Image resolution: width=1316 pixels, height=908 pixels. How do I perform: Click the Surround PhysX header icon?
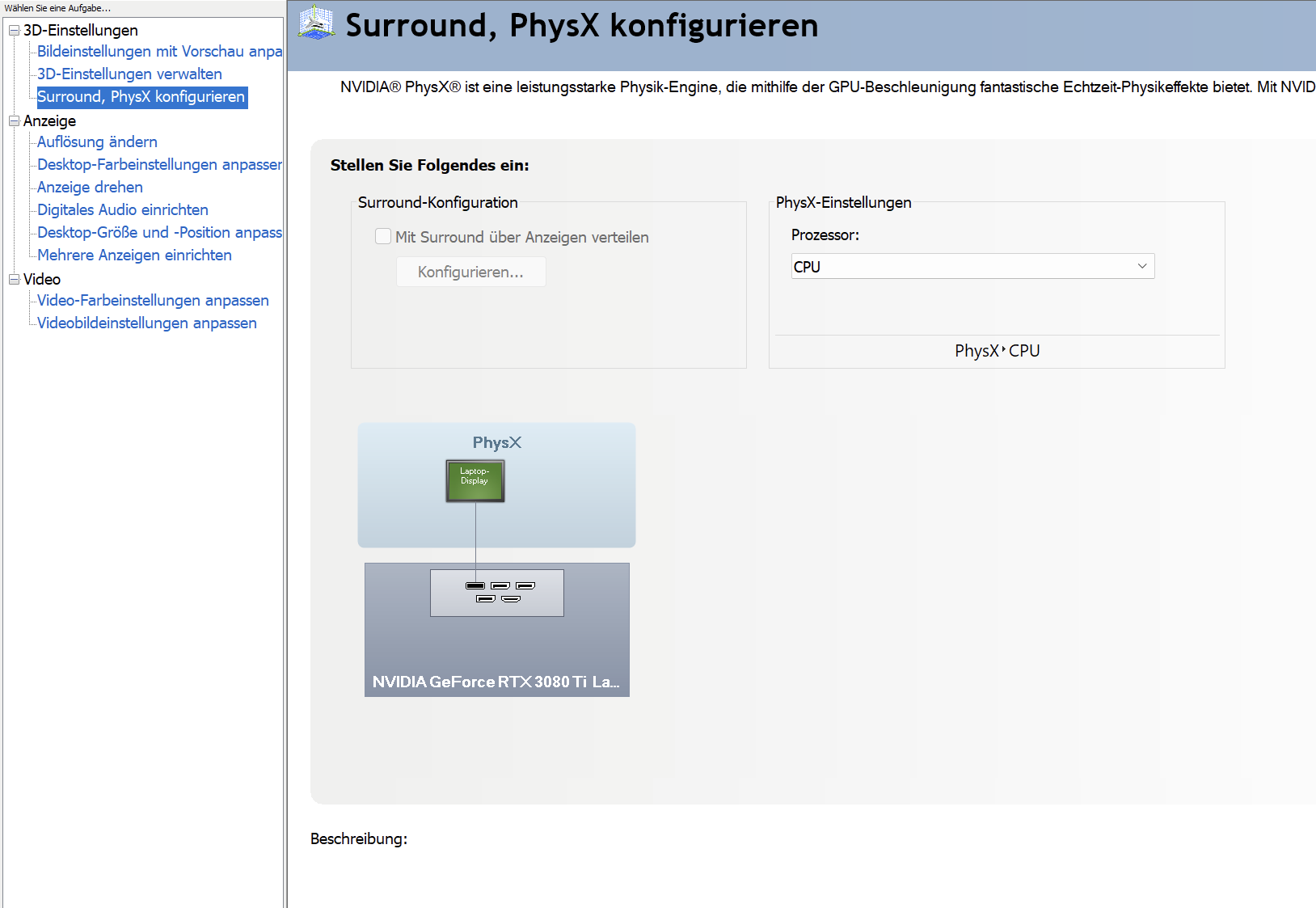click(x=316, y=23)
